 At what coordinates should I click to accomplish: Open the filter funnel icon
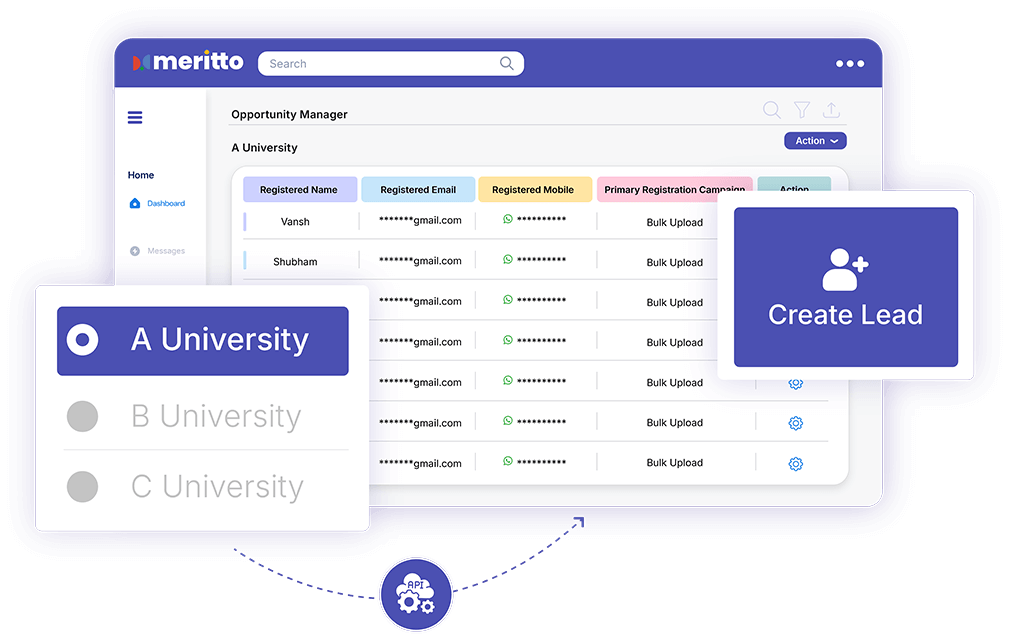pos(802,110)
